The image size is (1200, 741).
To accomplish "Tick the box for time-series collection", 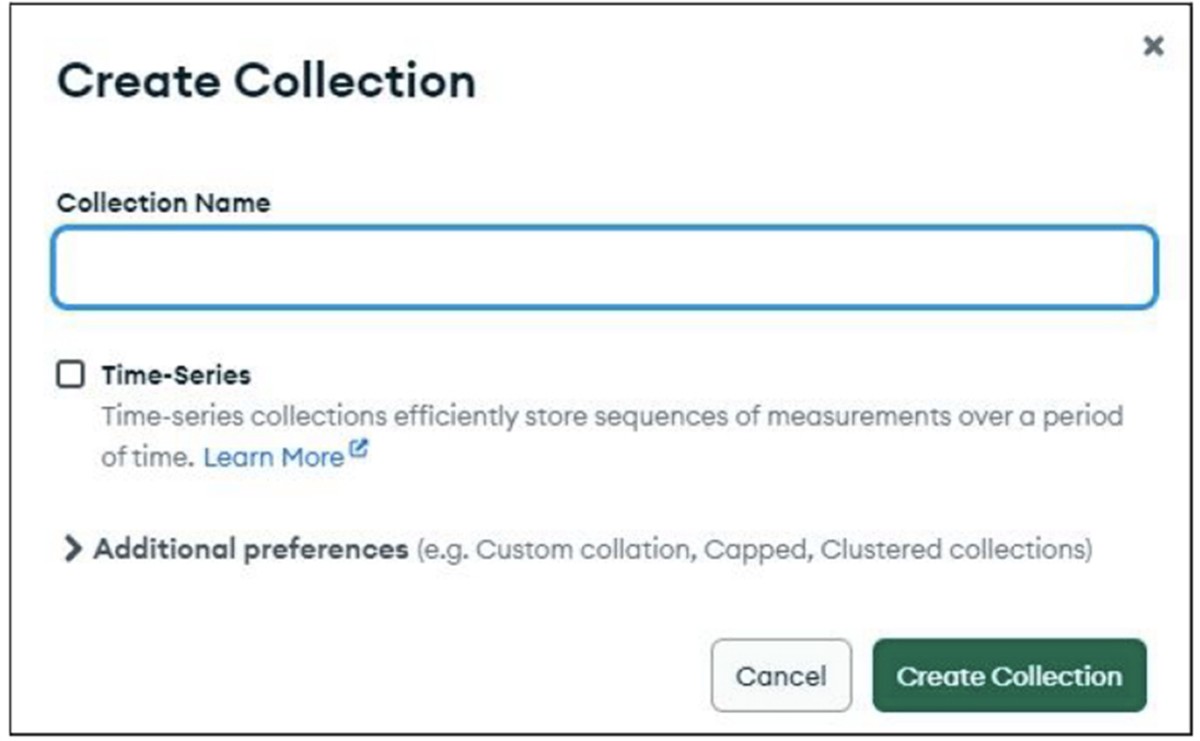I will click(70, 375).
